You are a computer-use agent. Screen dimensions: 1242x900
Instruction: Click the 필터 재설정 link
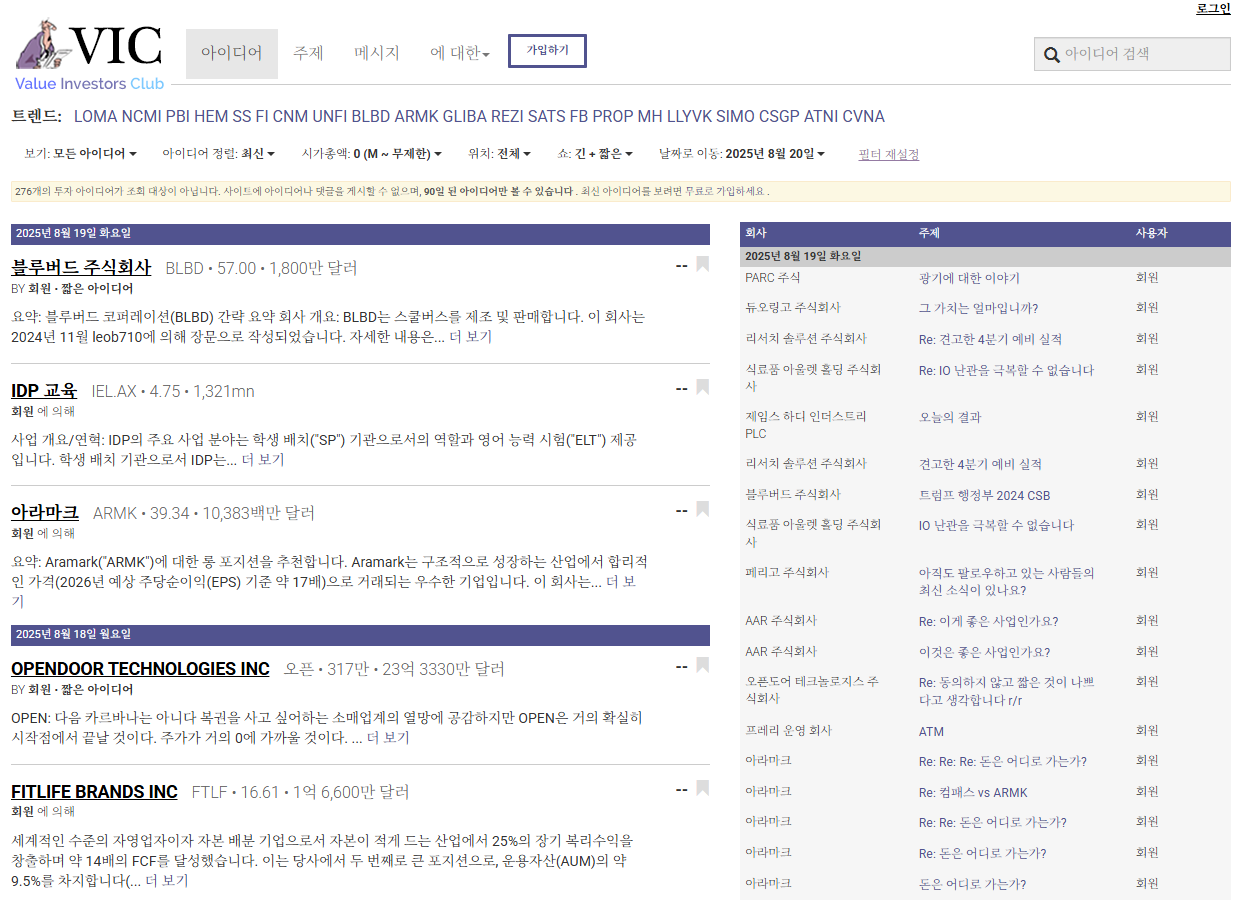tap(887, 153)
